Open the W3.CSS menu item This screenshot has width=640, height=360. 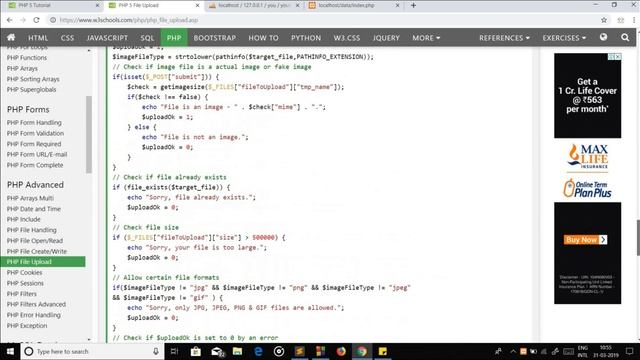coord(347,38)
